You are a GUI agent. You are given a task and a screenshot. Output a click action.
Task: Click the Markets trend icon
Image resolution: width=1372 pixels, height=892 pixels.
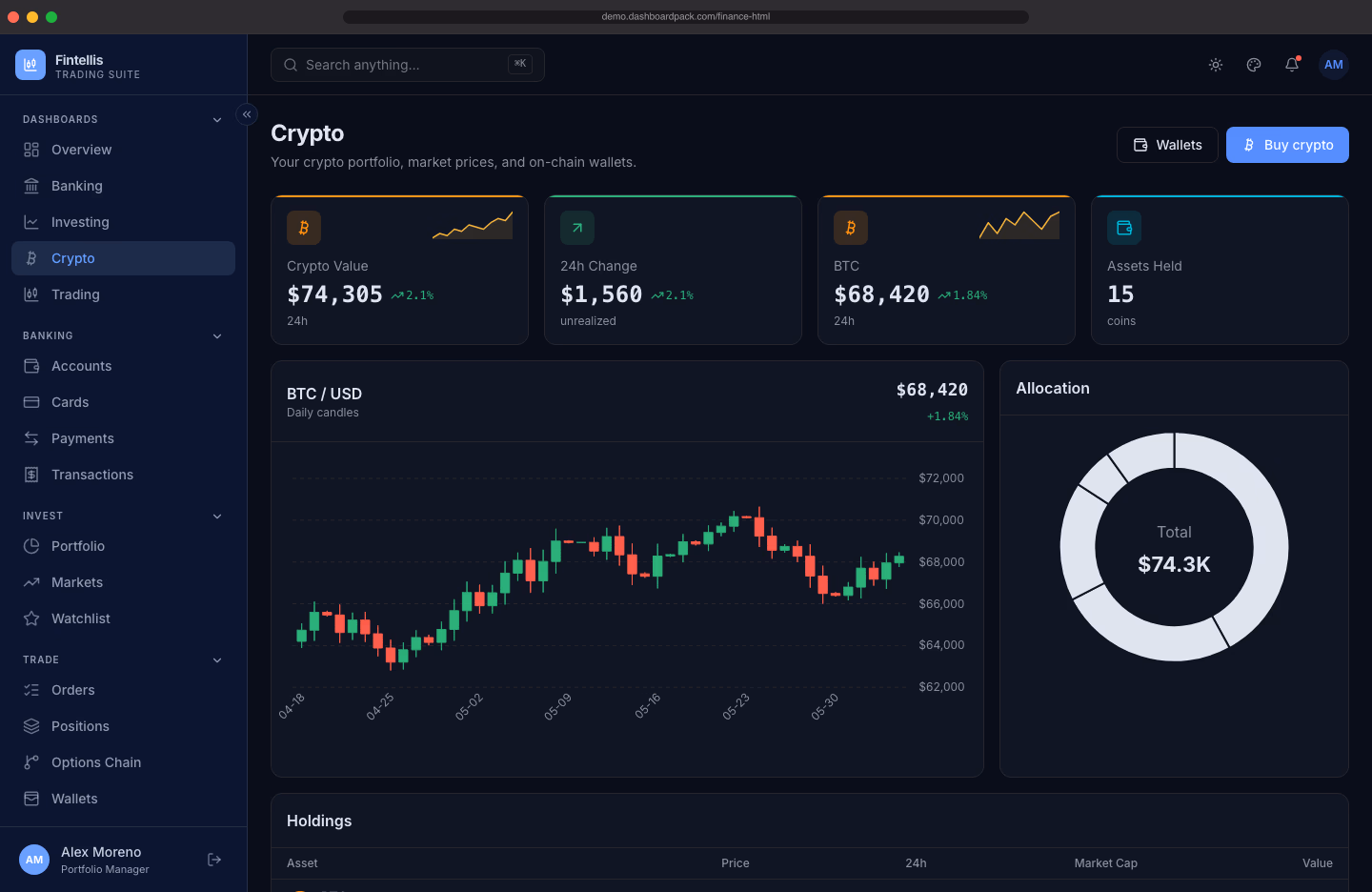[31, 582]
